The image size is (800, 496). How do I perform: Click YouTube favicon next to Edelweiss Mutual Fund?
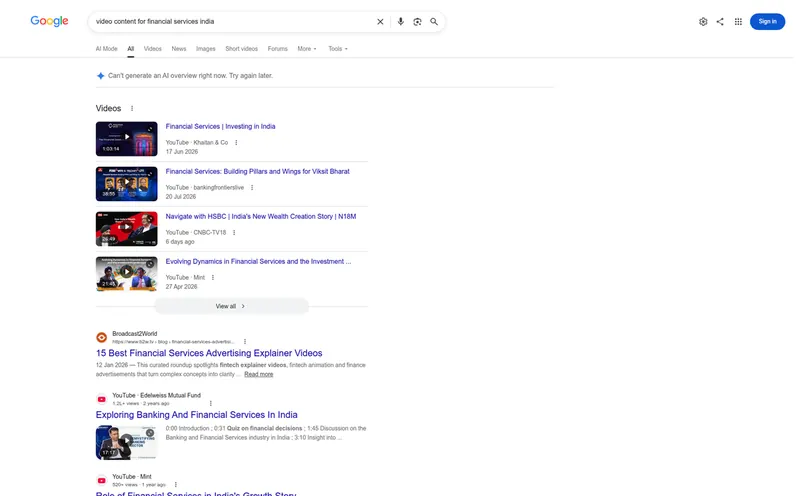click(102, 399)
